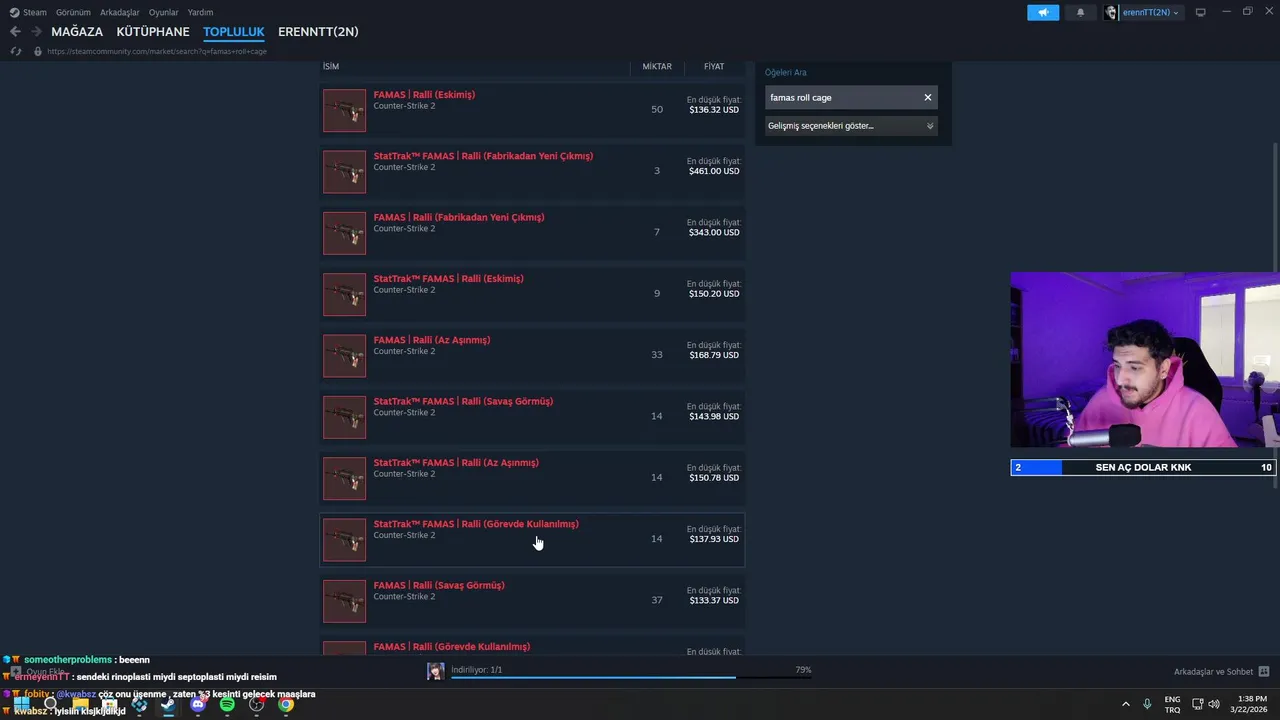
Task: Switch to the MAĞAZA tab
Action: [77, 32]
